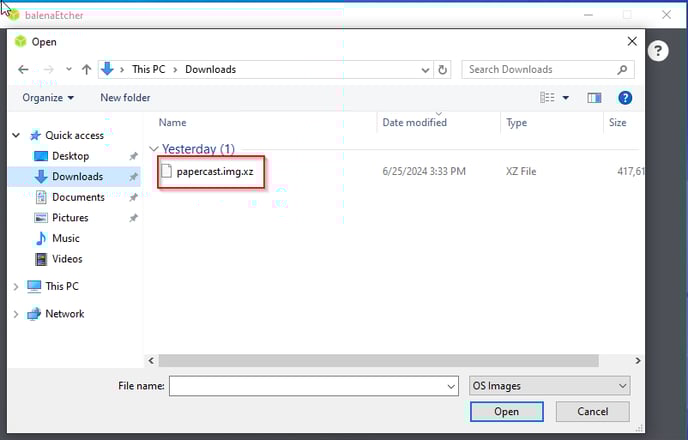Click the search magnifier icon
The height and width of the screenshot is (440, 688).
tap(622, 69)
